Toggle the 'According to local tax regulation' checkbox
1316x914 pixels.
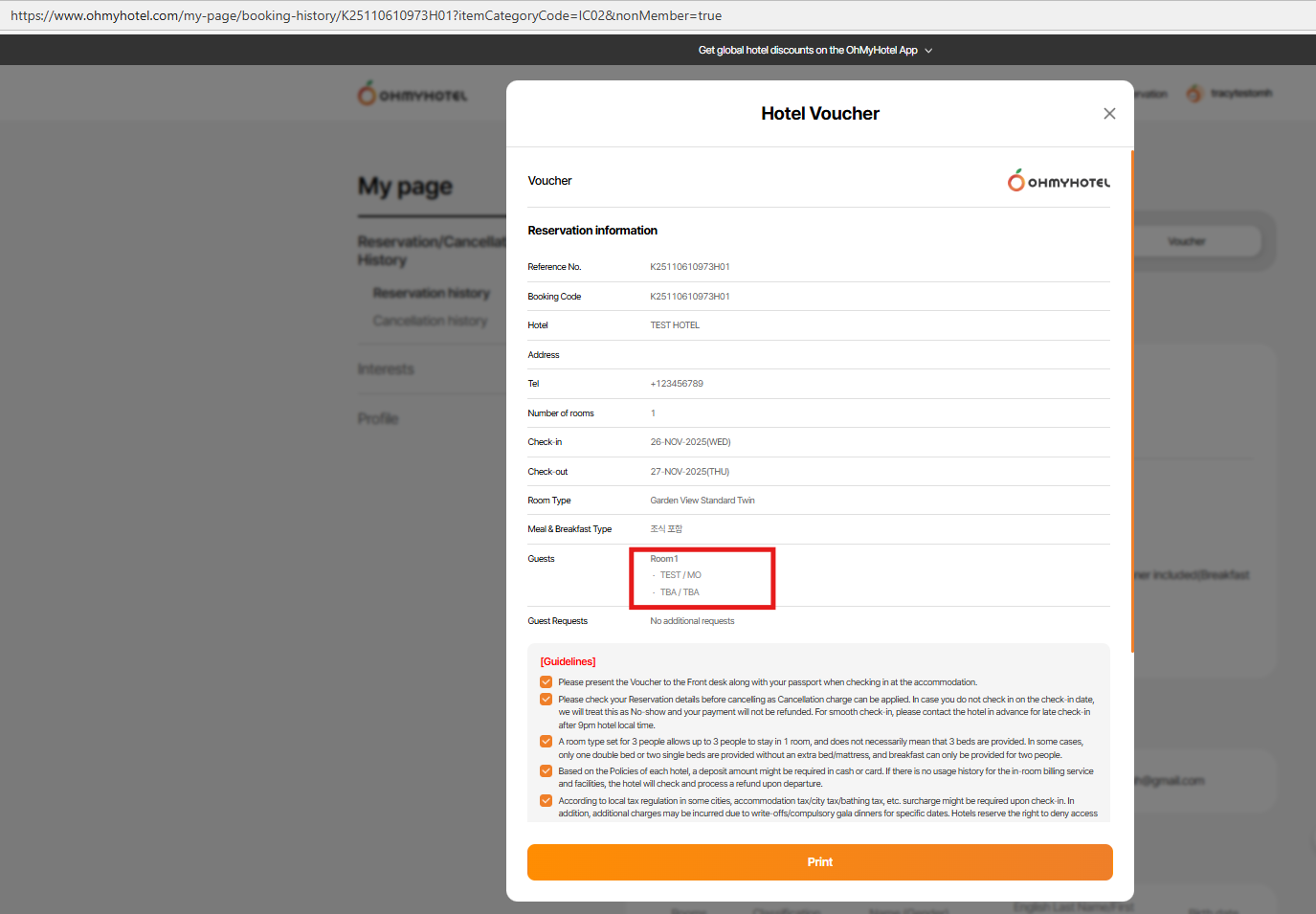point(546,801)
